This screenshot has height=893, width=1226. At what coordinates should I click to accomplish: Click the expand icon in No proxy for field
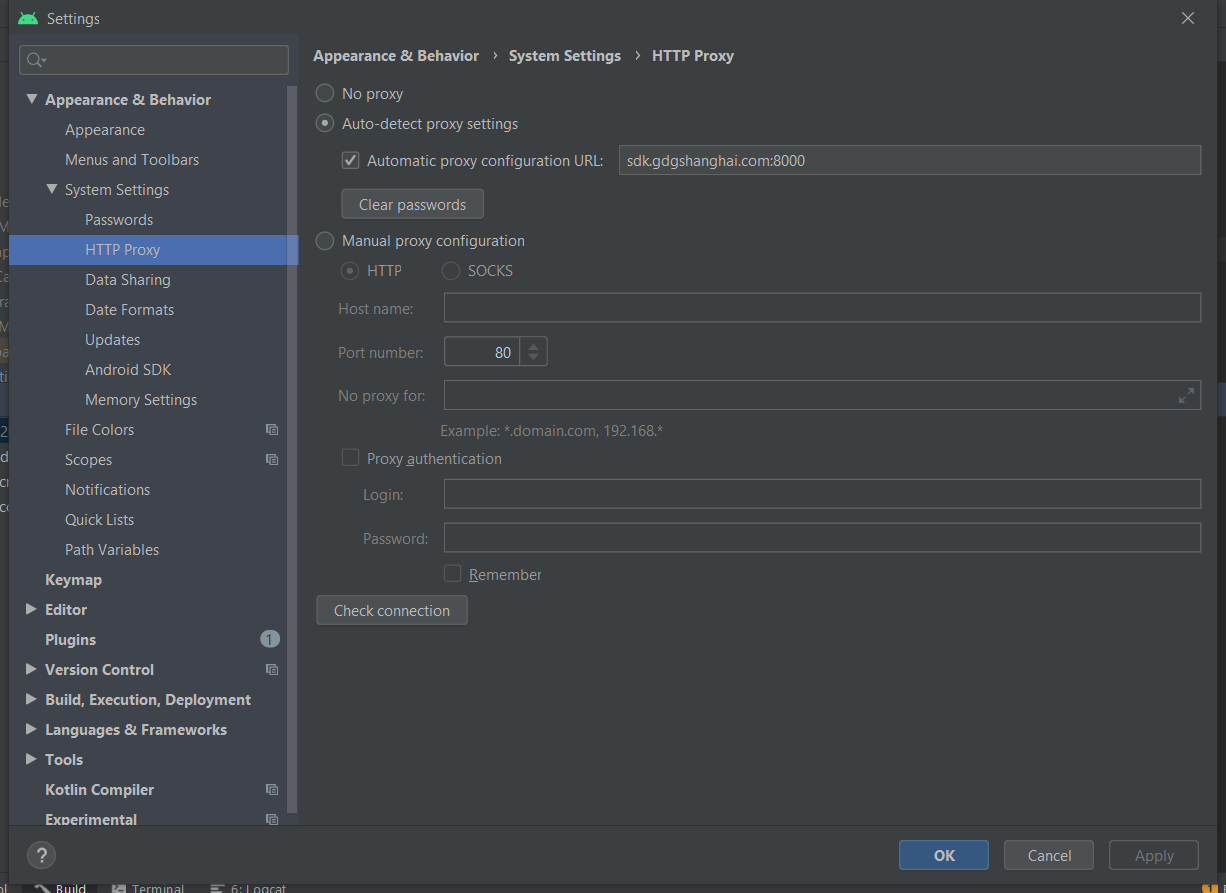[1186, 396]
